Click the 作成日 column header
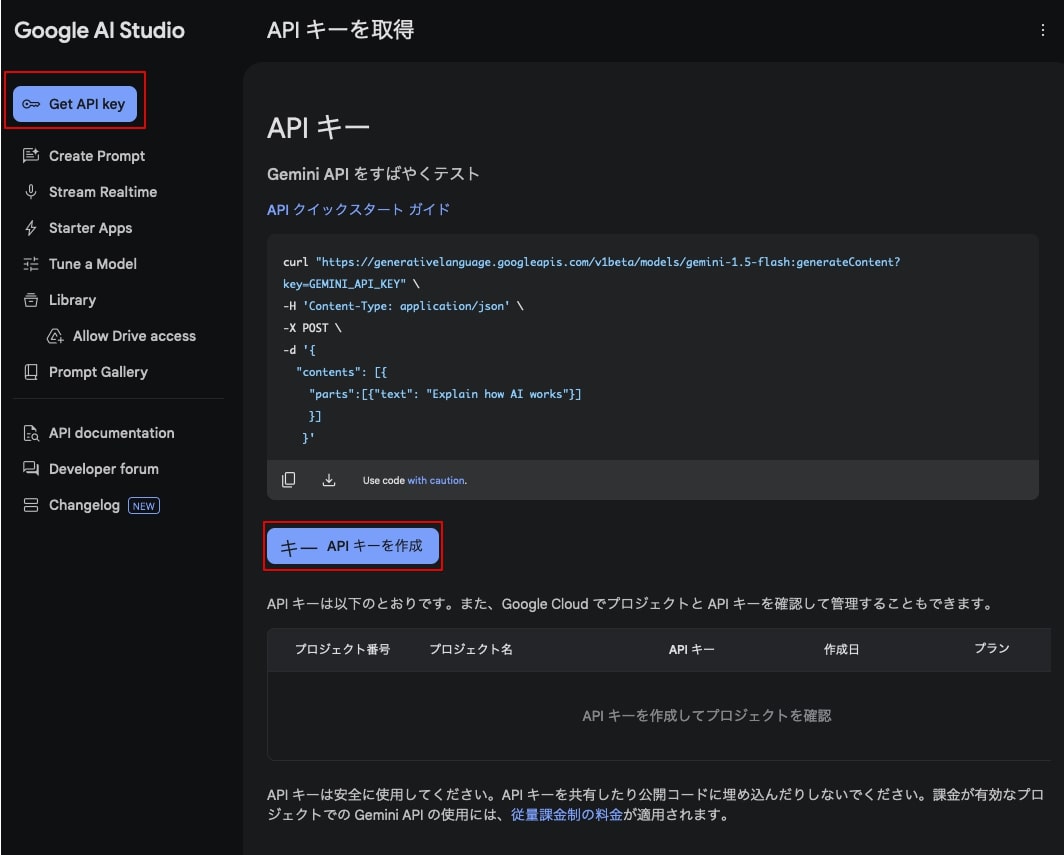This screenshot has width=1064, height=855. 841,649
